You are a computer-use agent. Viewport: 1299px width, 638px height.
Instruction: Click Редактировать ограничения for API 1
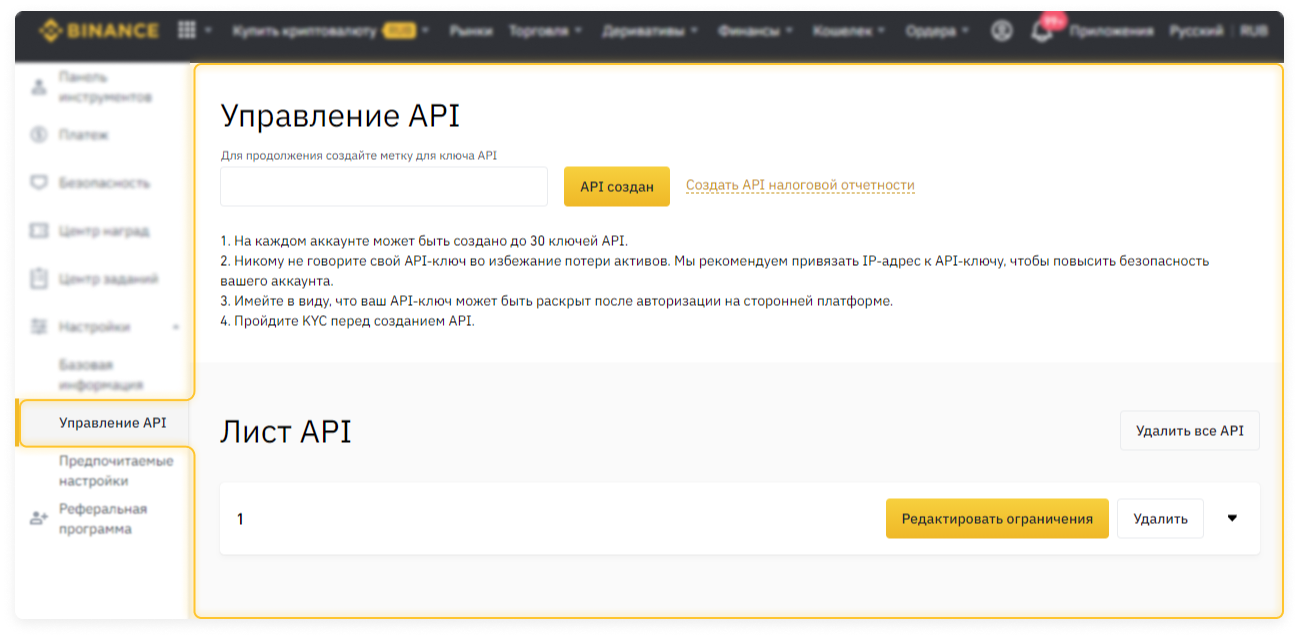(997, 518)
